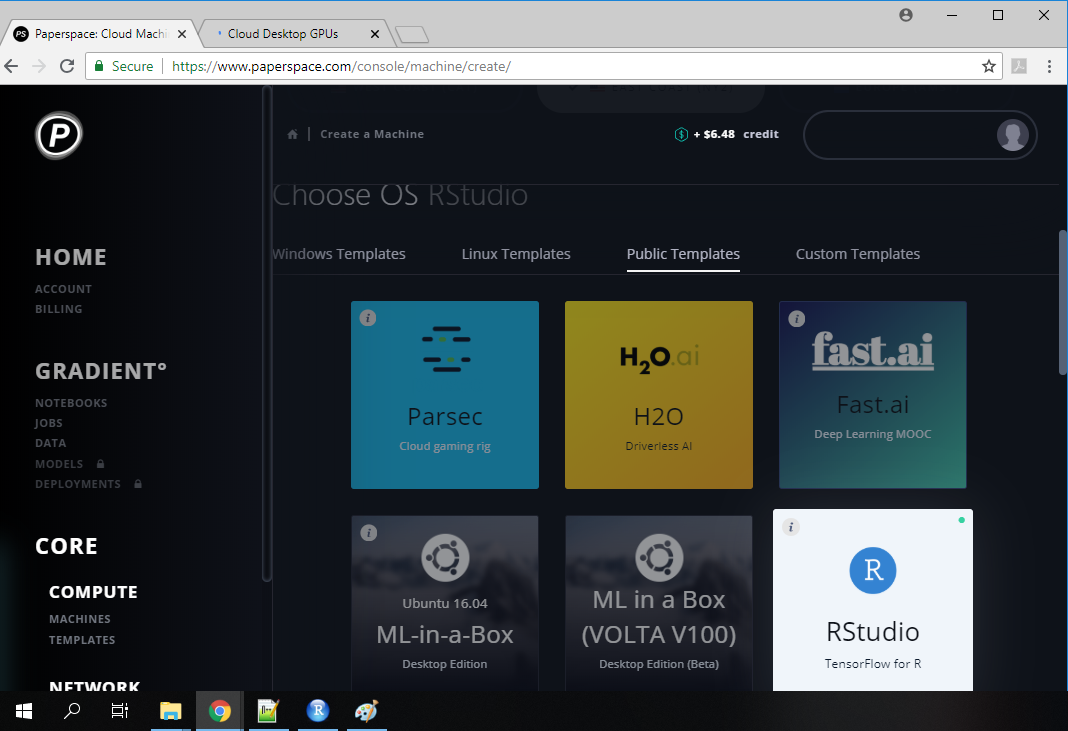1068x731 pixels.
Task: Click Create a Machine breadcrumb
Action: pos(372,134)
